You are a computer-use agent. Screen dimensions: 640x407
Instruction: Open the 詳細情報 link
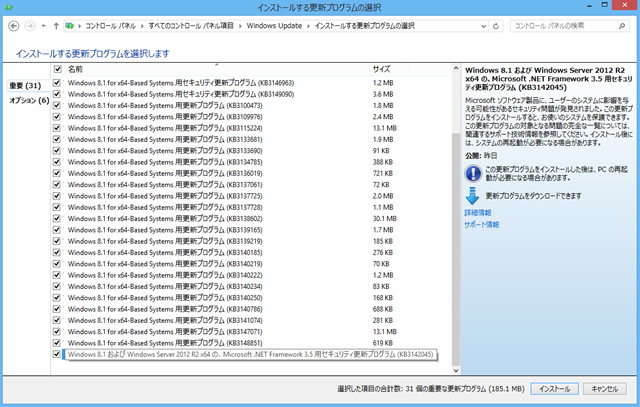[478, 213]
